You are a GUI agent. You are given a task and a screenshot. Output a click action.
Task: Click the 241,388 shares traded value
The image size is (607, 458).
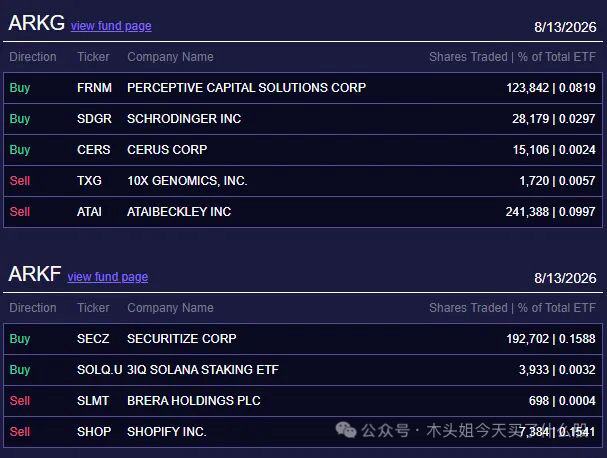pos(527,212)
